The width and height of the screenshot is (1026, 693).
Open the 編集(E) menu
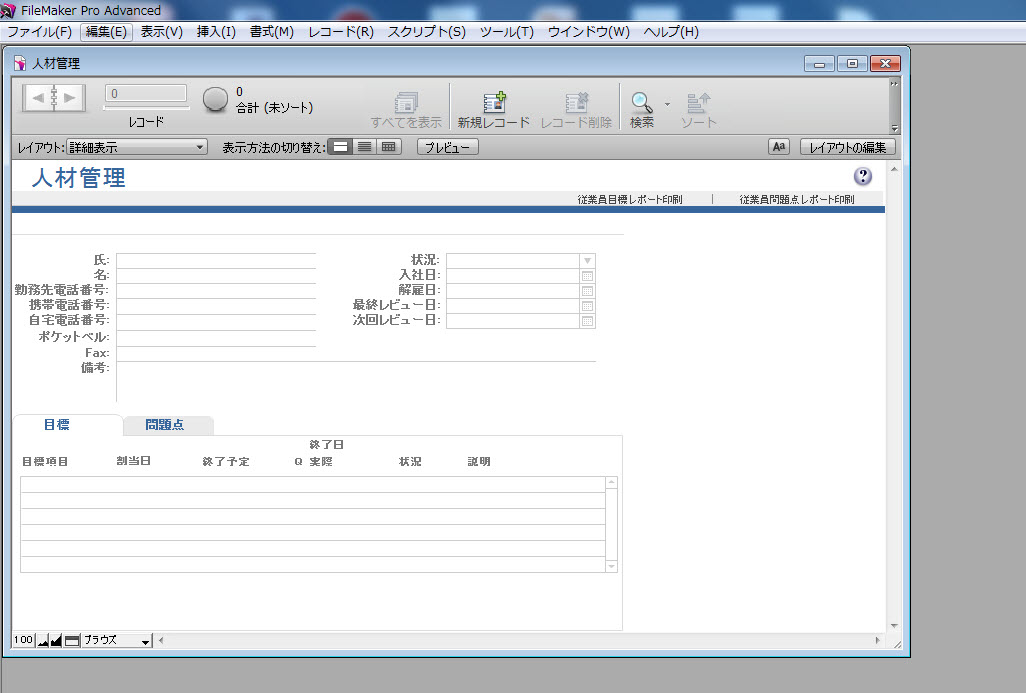pos(106,32)
